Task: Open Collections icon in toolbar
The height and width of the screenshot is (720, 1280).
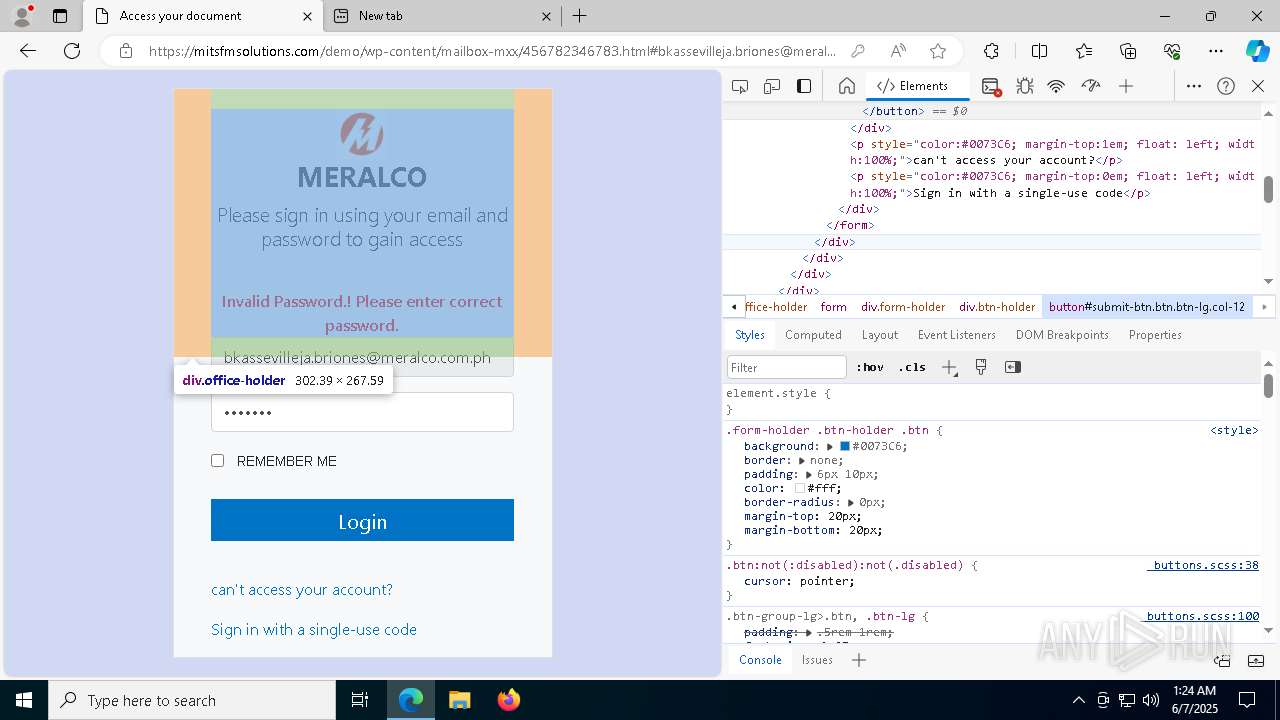Action: (x=1128, y=51)
